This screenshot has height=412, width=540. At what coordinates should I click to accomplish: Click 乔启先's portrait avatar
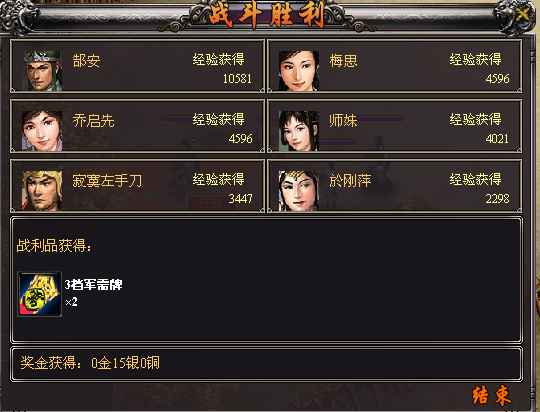click(x=42, y=131)
